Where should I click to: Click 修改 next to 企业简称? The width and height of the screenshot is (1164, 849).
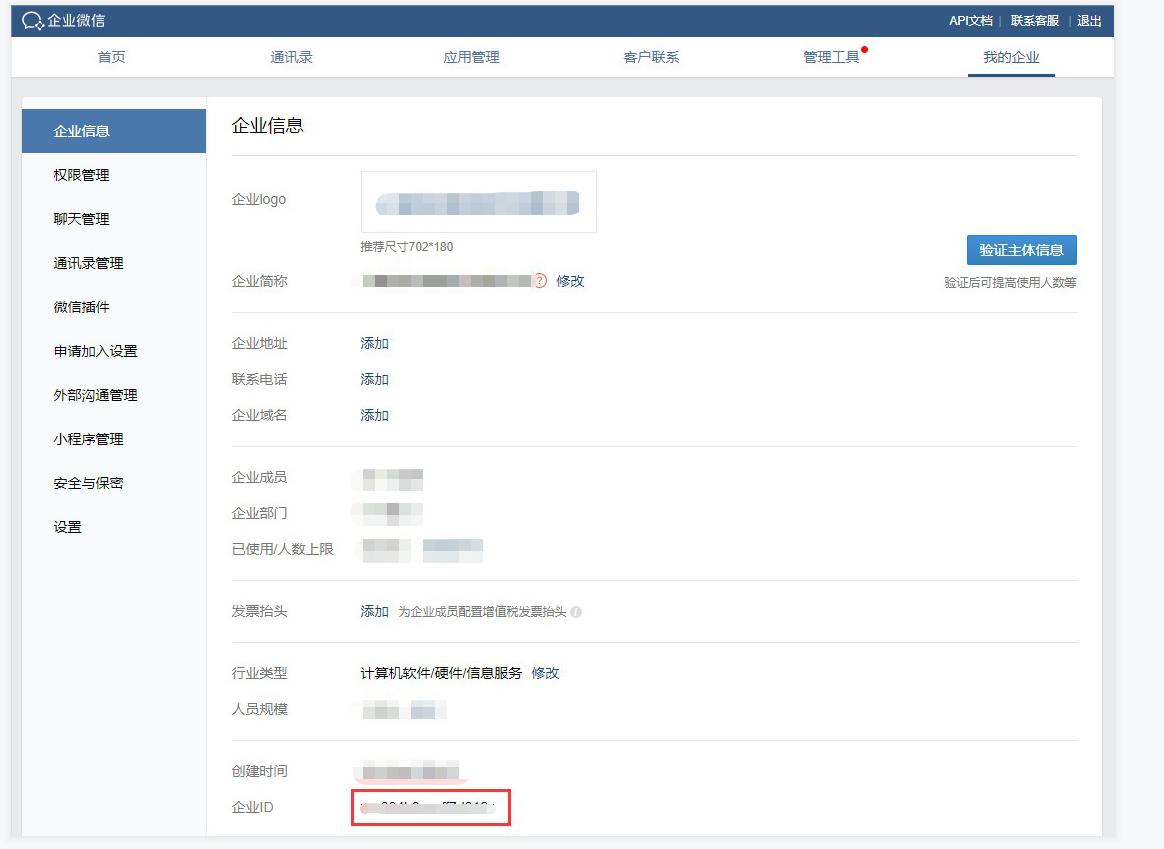click(x=570, y=281)
